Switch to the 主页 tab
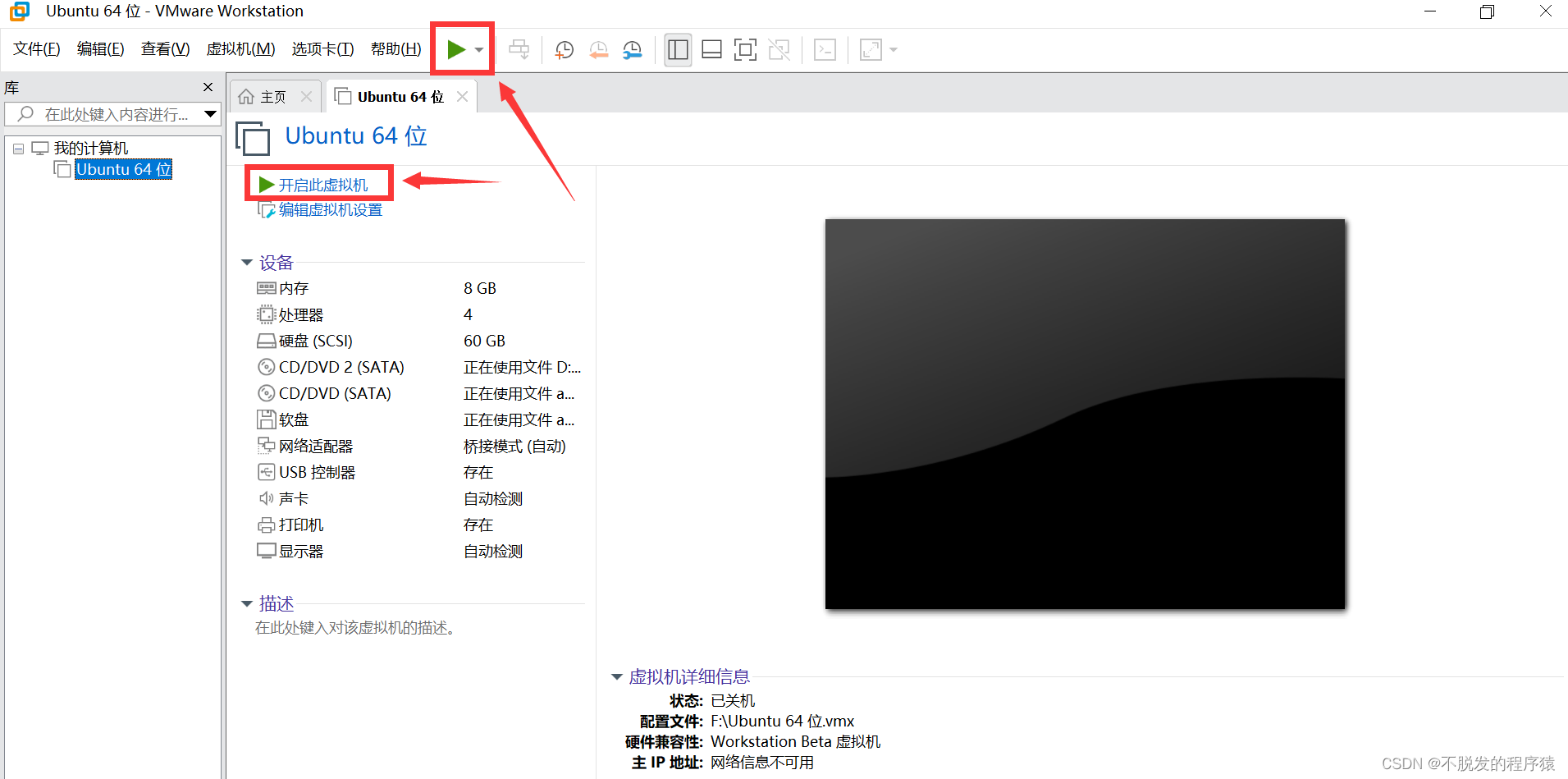 pos(271,95)
